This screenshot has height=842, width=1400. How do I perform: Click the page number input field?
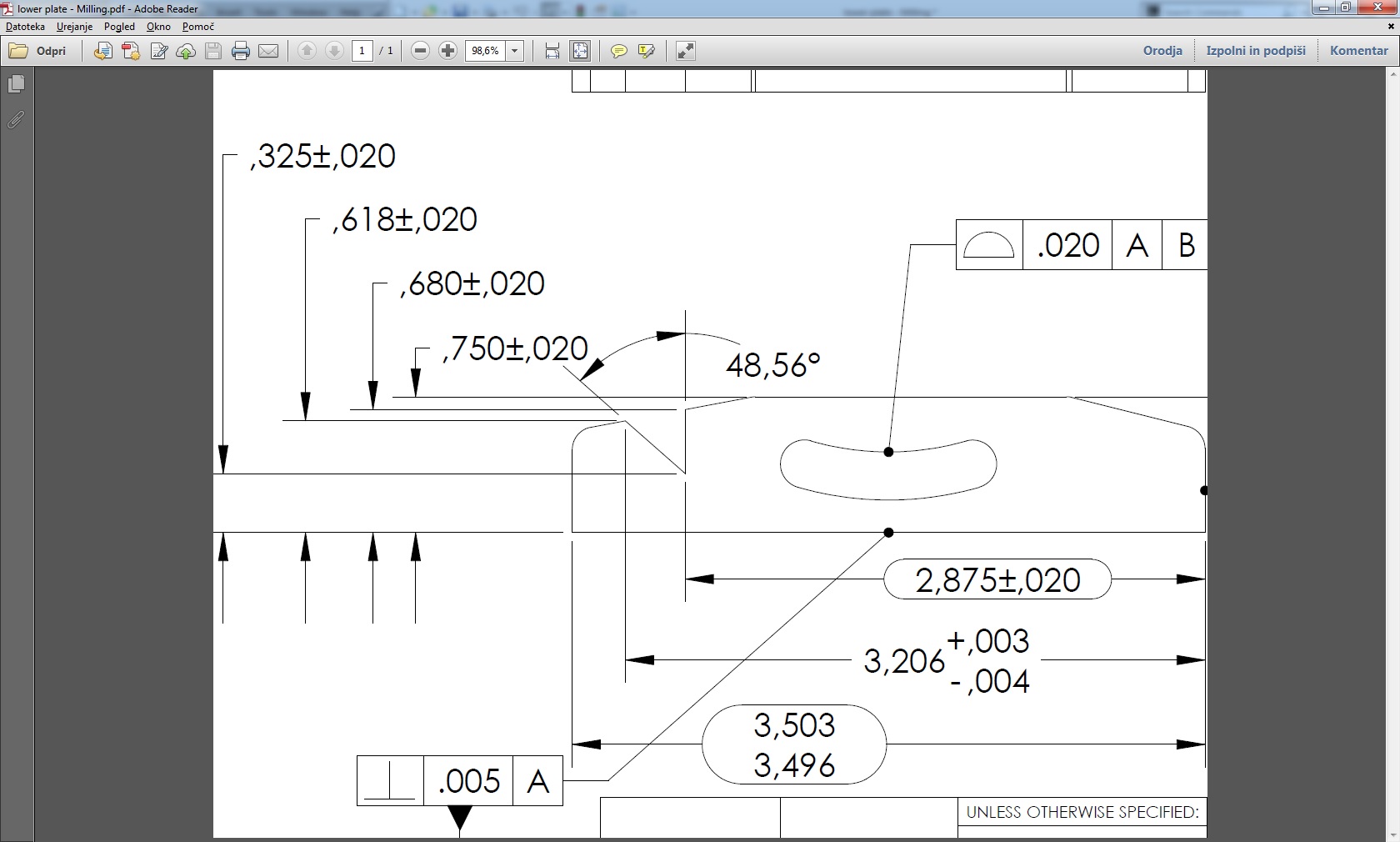[x=362, y=52]
